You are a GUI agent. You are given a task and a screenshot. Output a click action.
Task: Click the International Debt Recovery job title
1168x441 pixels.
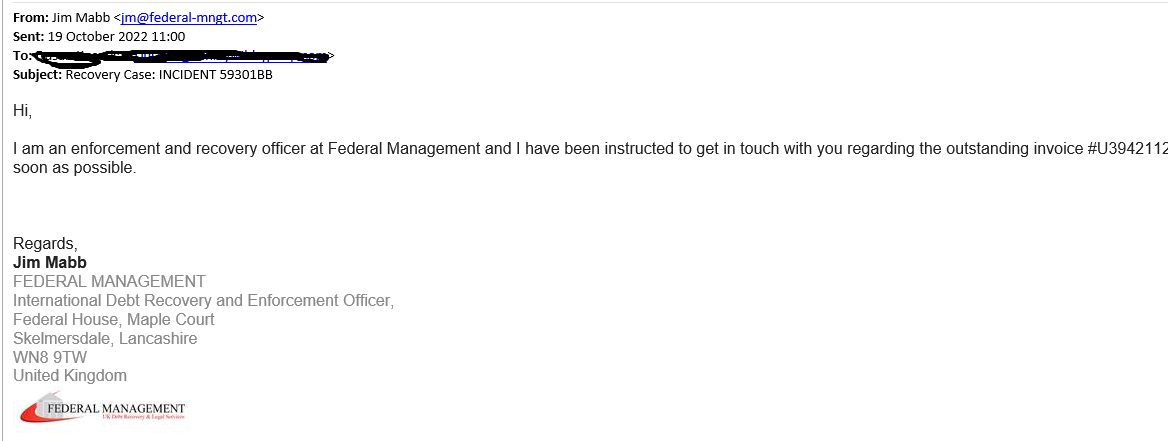[x=203, y=301]
